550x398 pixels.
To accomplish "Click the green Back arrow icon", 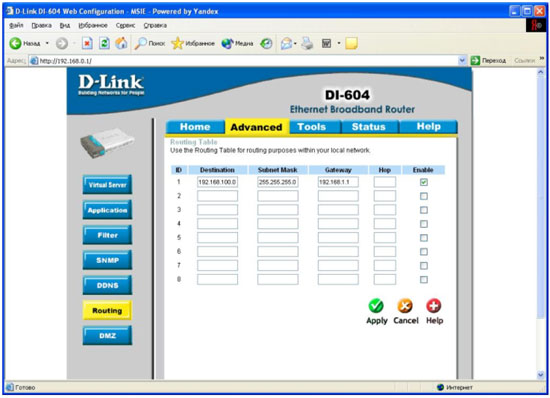I will 15,43.
